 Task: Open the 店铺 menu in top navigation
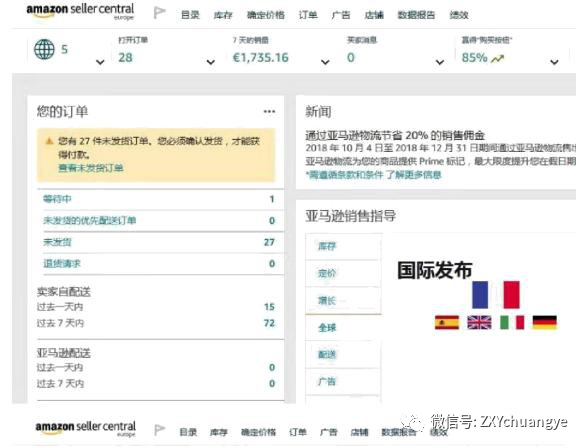(374, 15)
